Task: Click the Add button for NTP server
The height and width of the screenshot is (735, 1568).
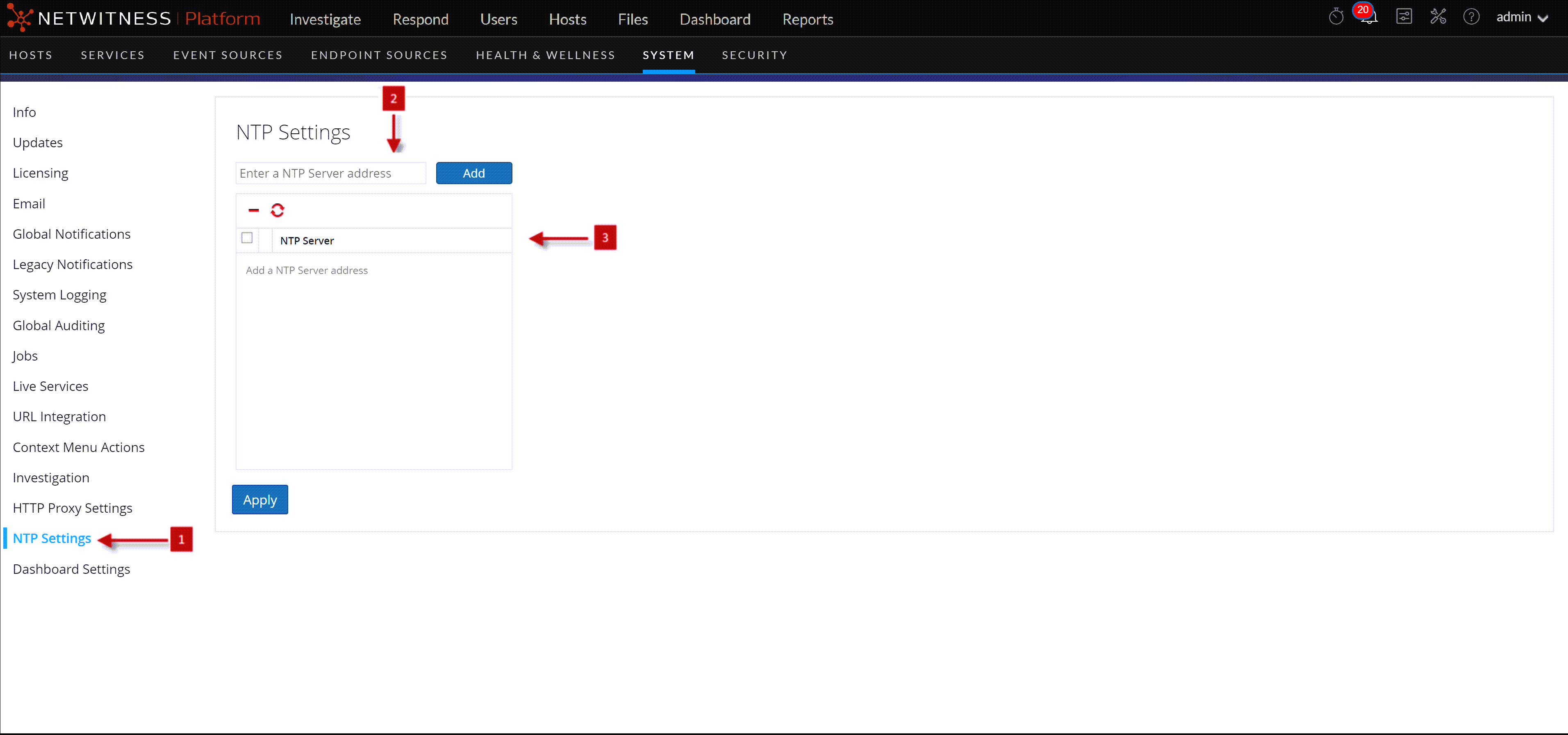Action: [473, 173]
